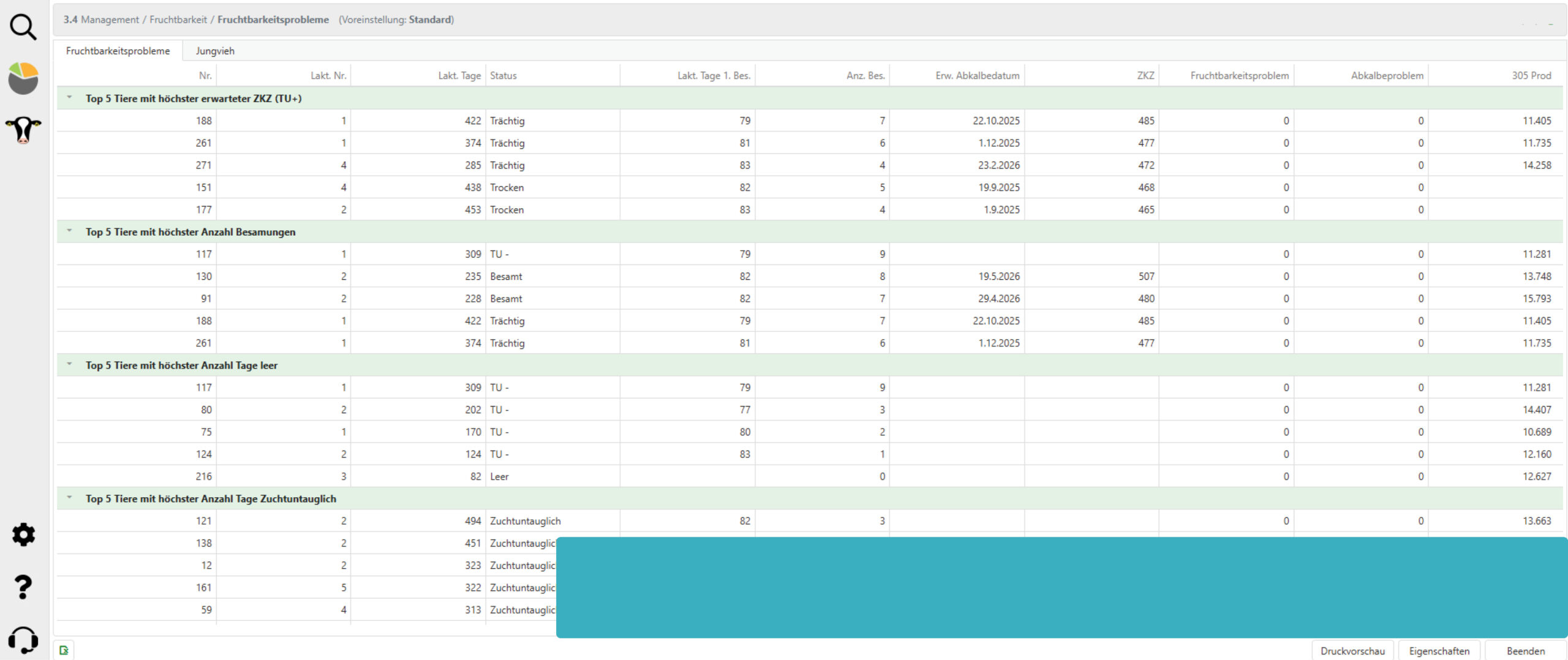Click the 305 Prod column header
Viewport: 1568px width, 660px height.
pos(1531,76)
